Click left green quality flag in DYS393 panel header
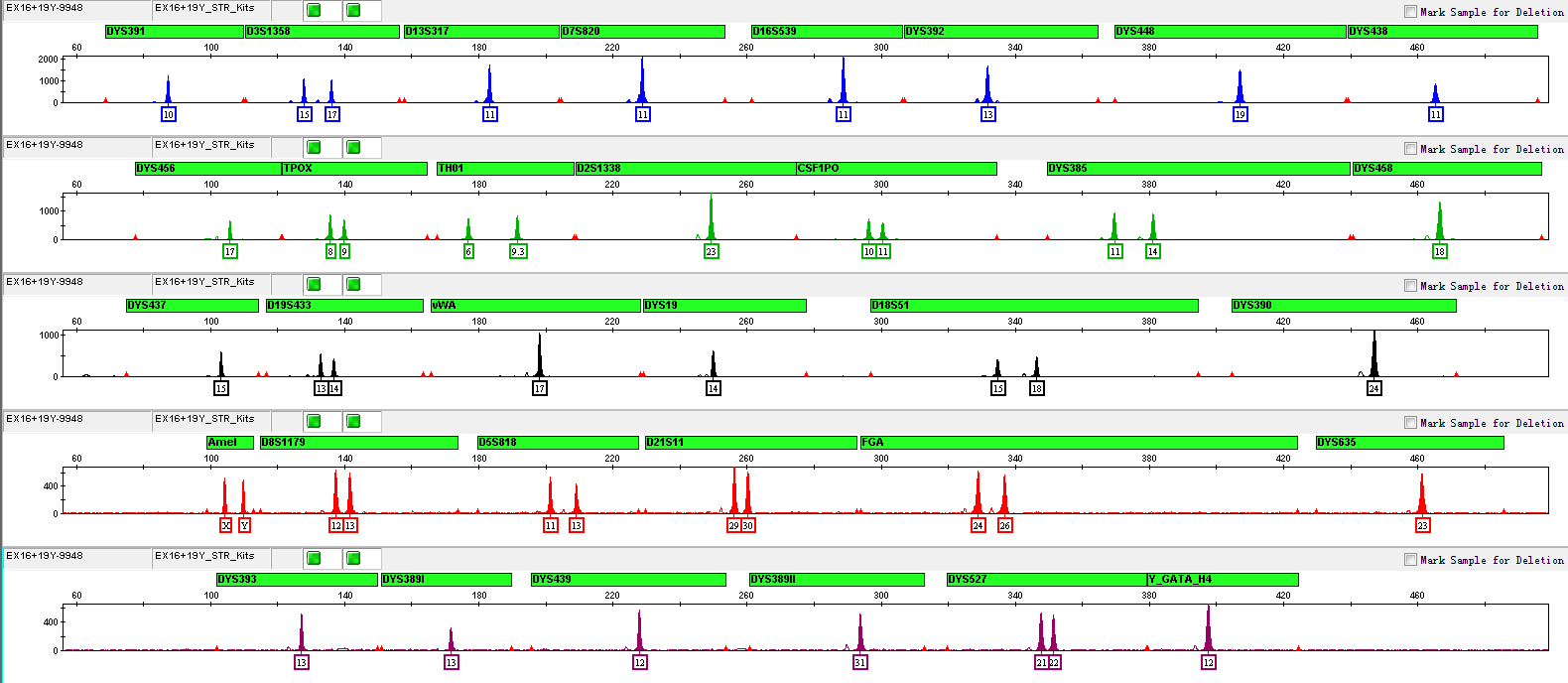This screenshot has width=1568, height=683. coord(314,558)
